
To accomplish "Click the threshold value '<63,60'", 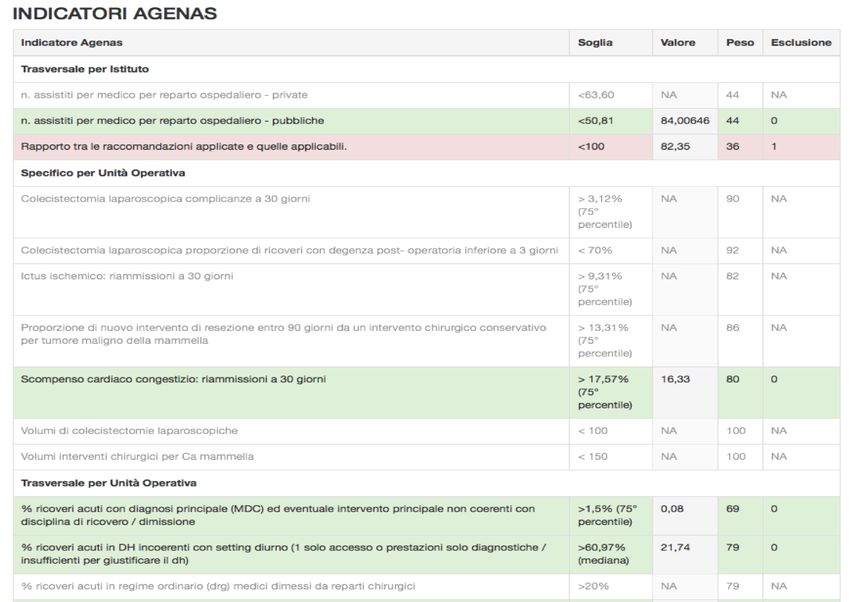I will [596, 95].
